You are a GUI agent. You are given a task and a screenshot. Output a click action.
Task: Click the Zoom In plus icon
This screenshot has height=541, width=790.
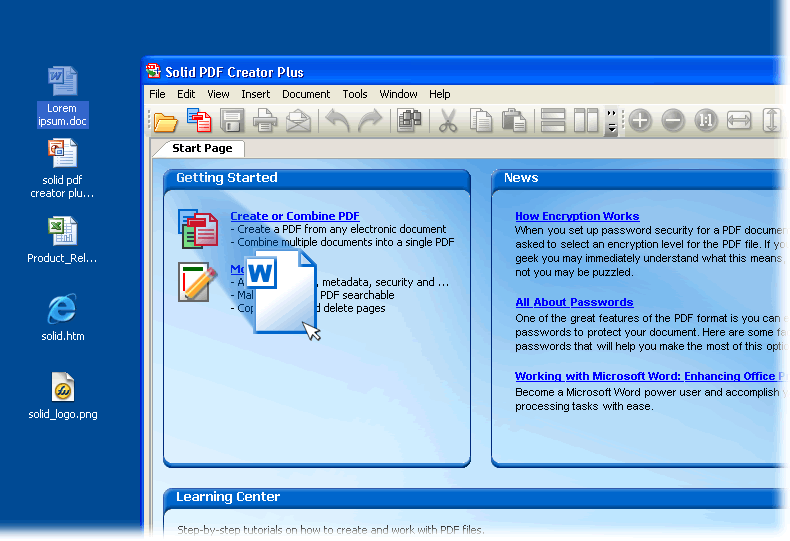click(640, 121)
